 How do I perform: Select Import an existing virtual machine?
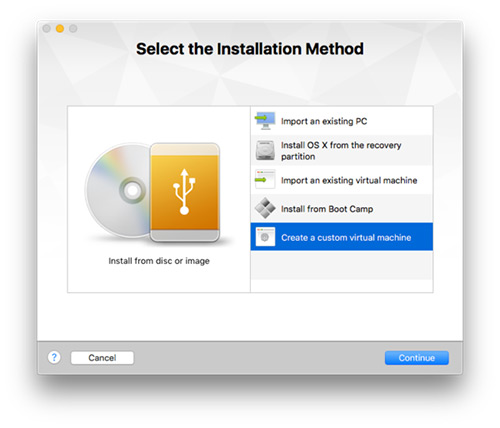click(x=342, y=180)
